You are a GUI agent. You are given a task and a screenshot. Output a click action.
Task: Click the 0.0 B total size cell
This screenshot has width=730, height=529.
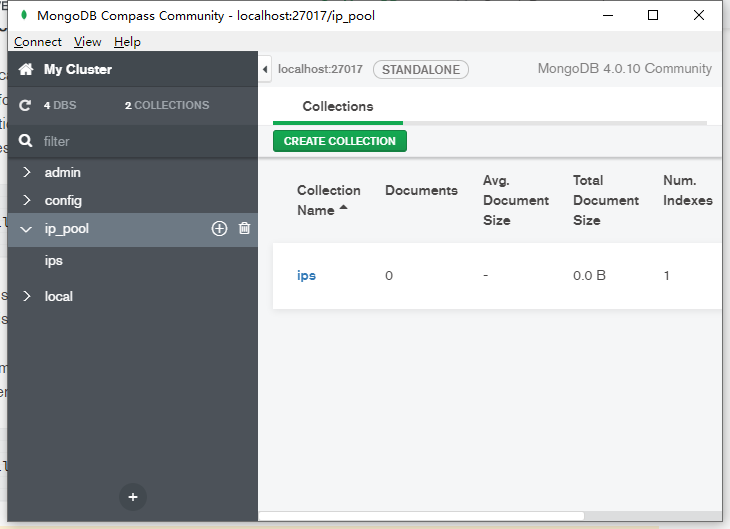click(589, 276)
